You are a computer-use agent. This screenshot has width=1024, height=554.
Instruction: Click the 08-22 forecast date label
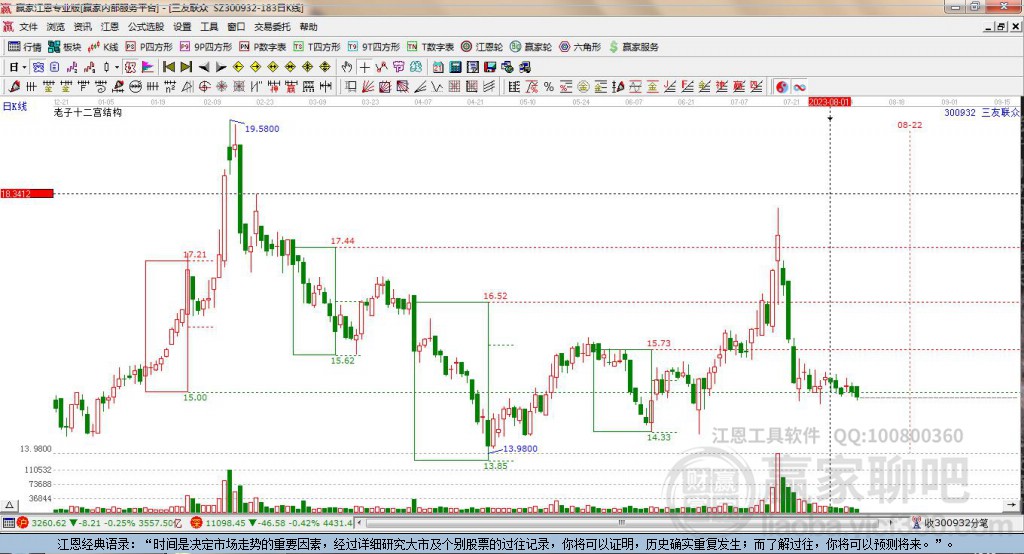point(910,125)
